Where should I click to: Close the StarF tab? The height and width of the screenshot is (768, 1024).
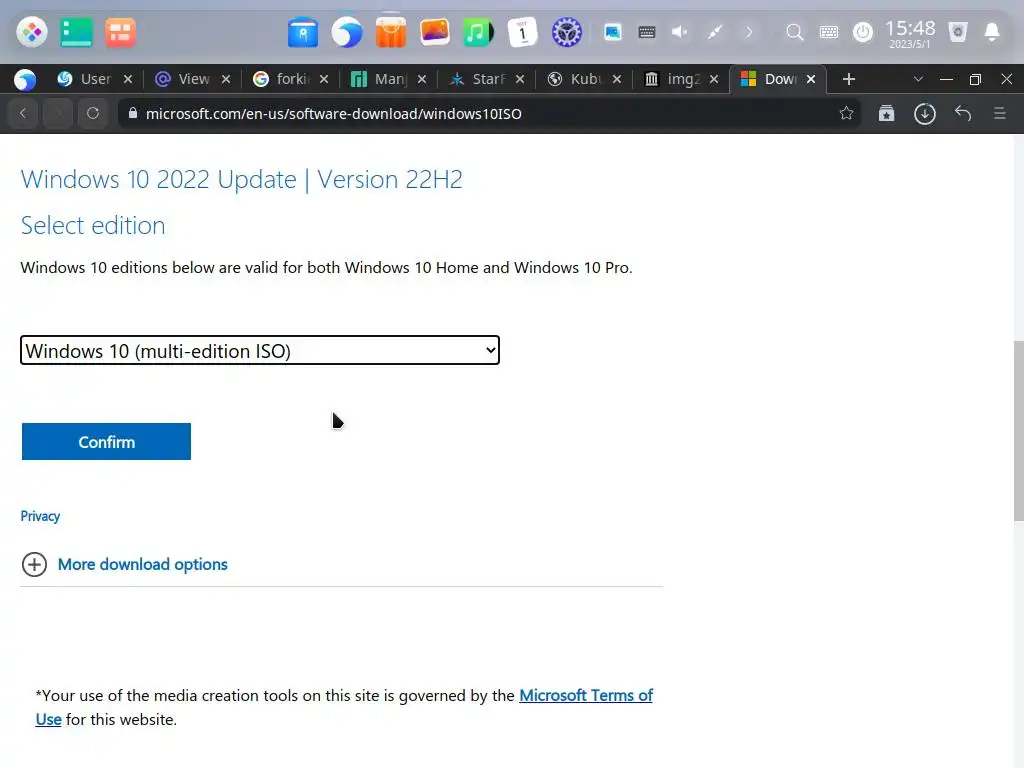(520, 79)
